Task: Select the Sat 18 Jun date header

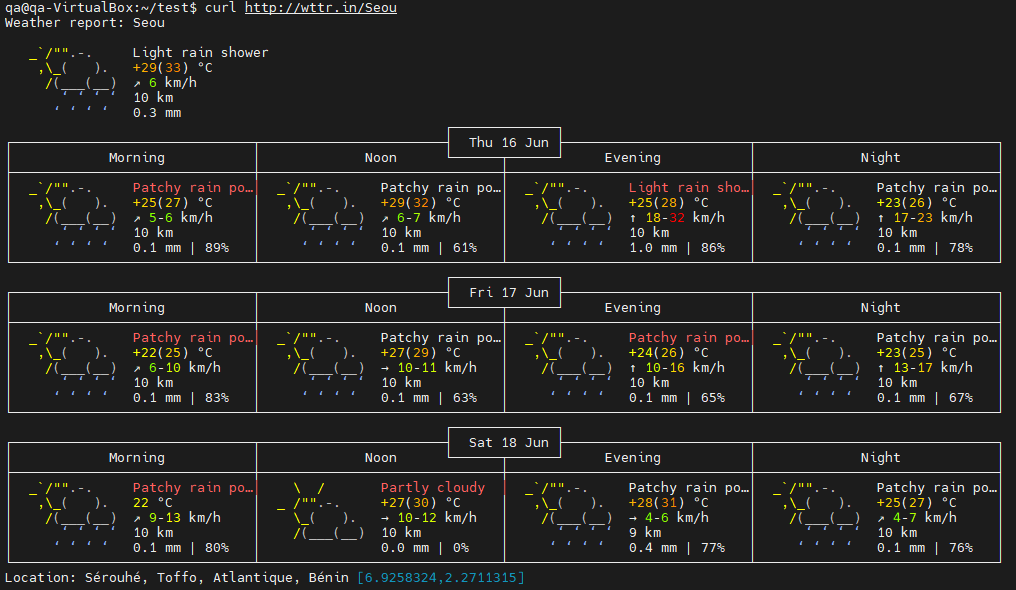Action: coord(509,442)
